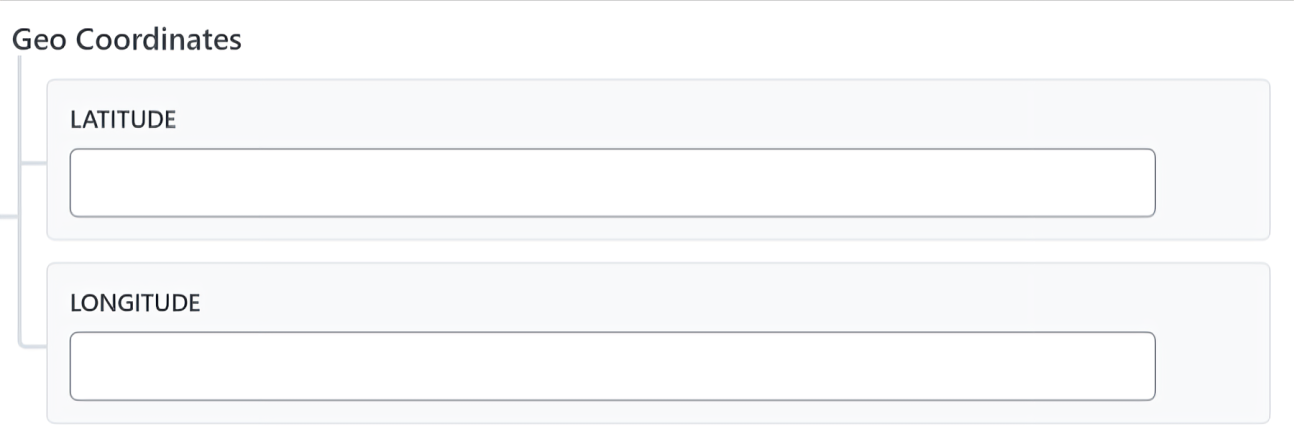Click the Latitude input field
The height and width of the screenshot is (434, 1294).
coord(612,183)
